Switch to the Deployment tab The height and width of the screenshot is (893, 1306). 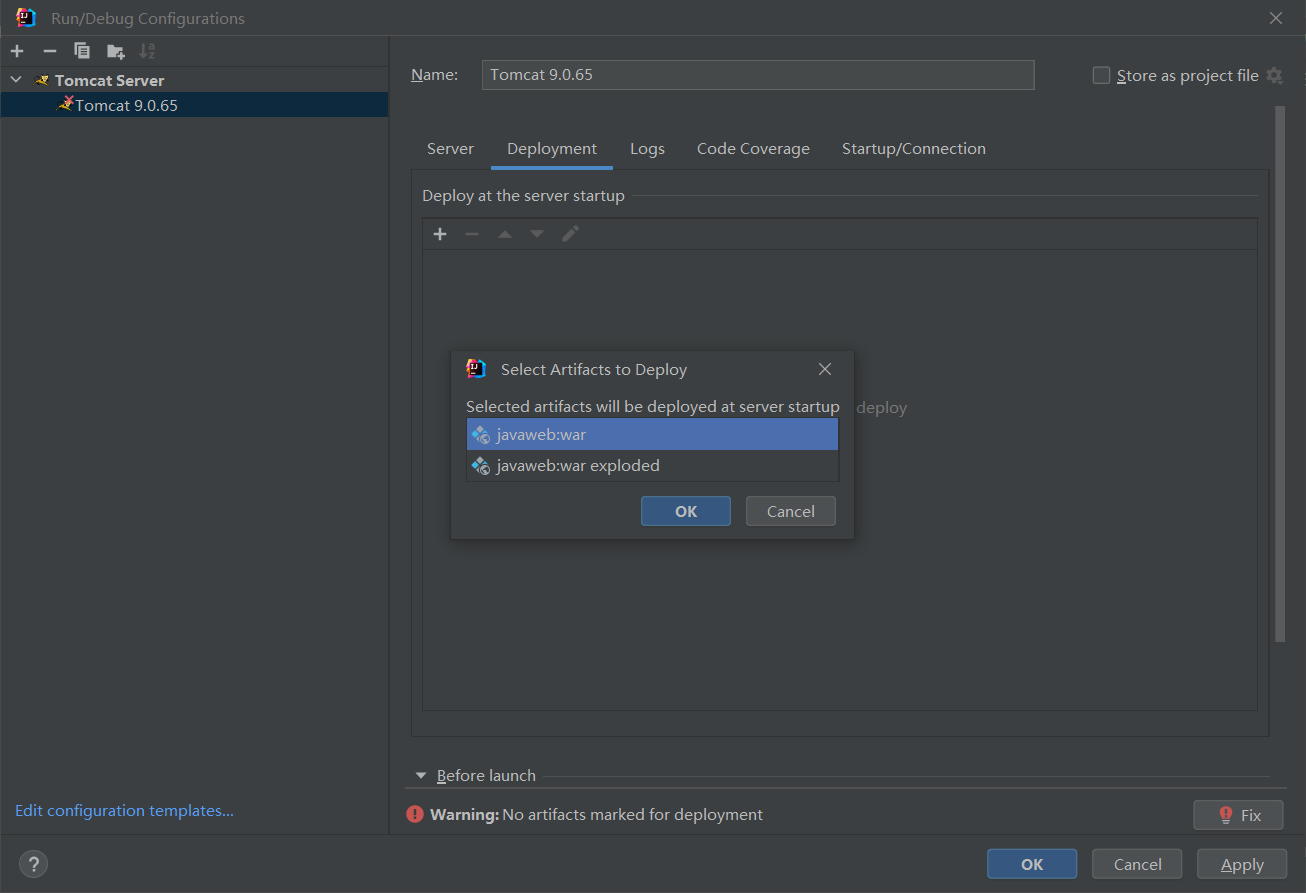(x=552, y=149)
